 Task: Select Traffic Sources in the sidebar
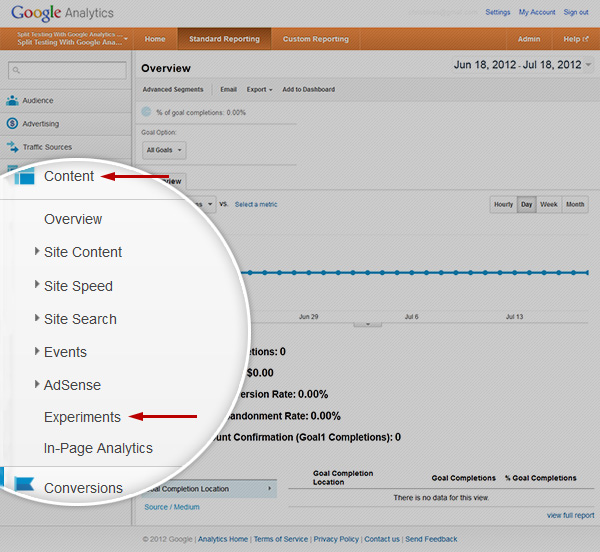click(x=65, y=147)
